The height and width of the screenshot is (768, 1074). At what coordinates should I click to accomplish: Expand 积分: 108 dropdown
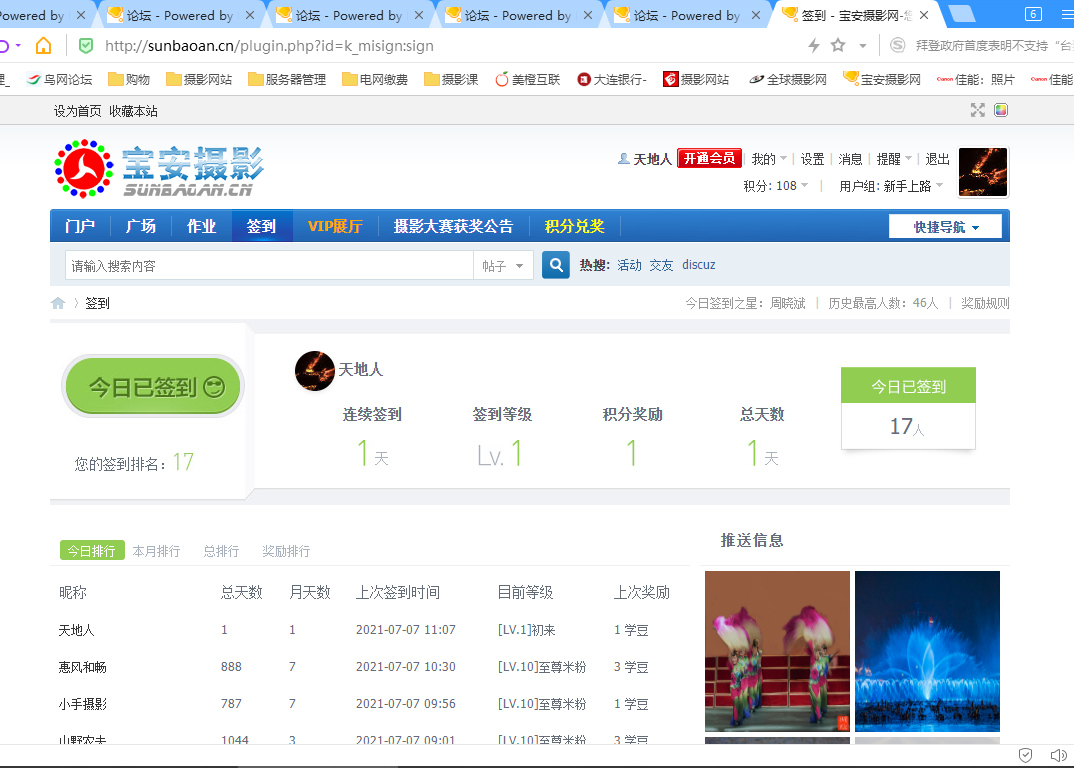[775, 186]
